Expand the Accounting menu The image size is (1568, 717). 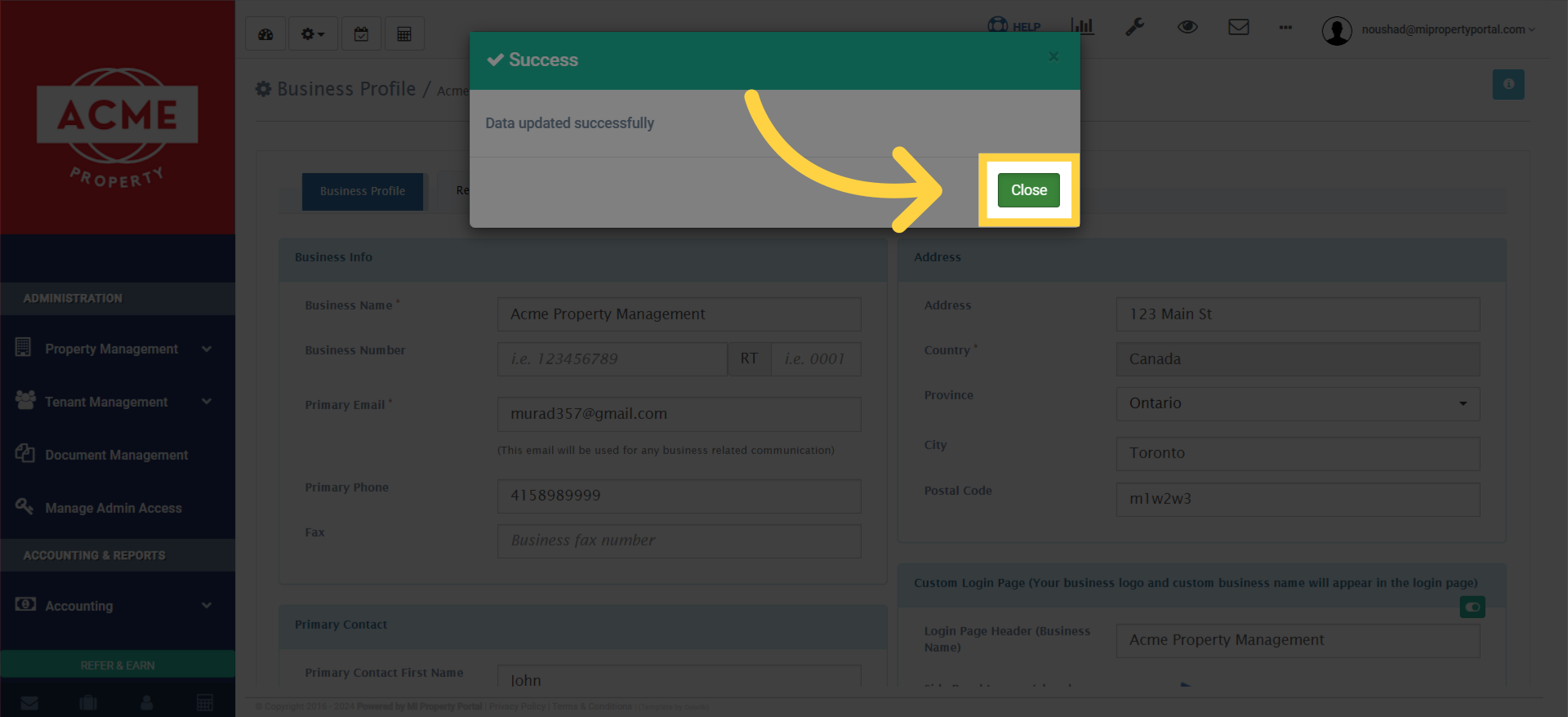pyautogui.click(x=118, y=606)
